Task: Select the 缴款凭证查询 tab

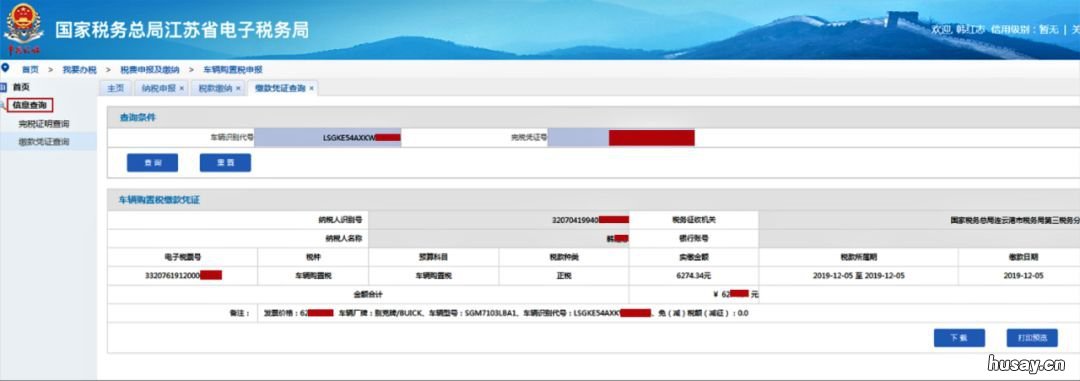Action: click(280, 88)
